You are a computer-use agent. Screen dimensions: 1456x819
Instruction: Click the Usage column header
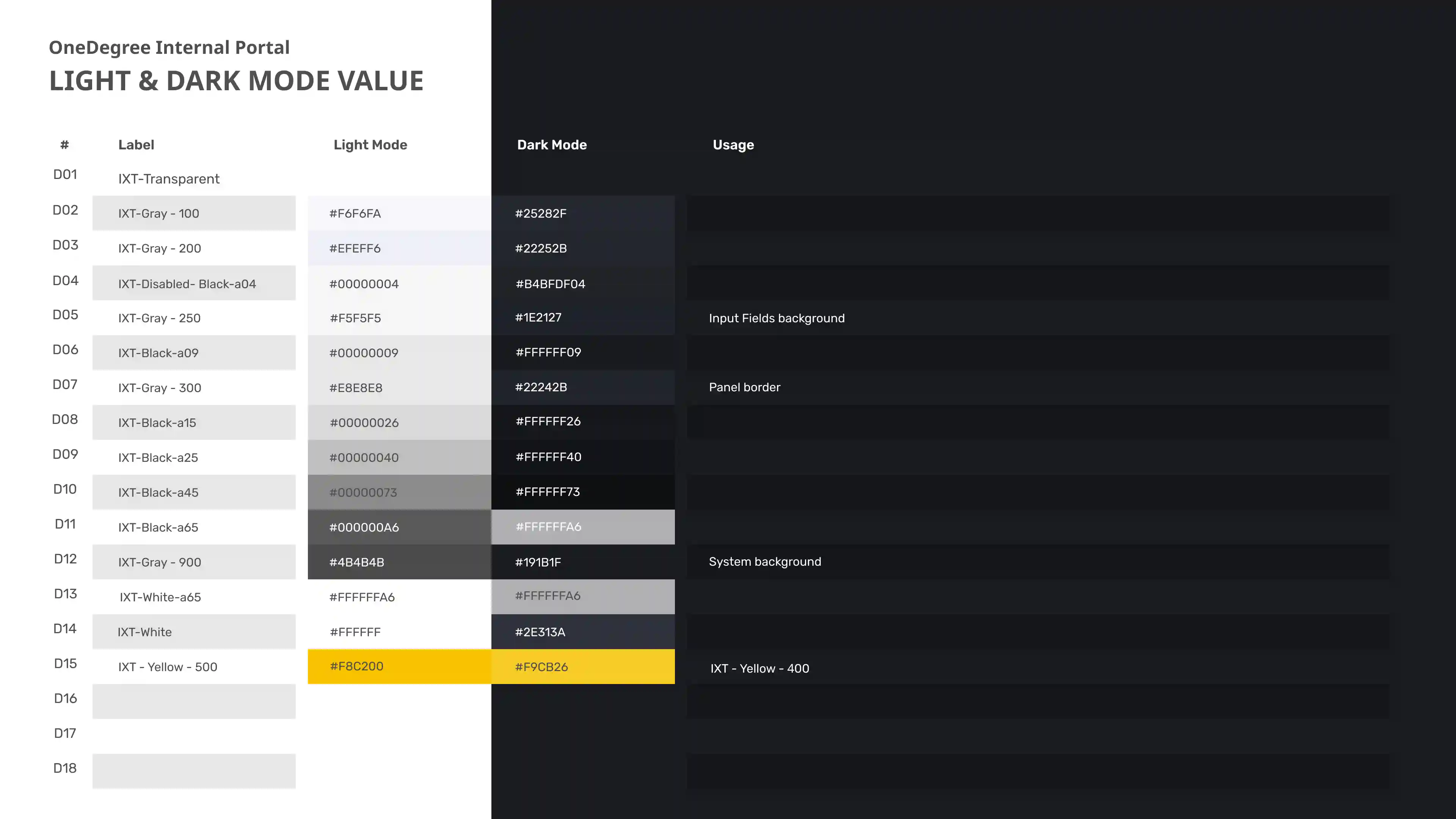coord(733,145)
